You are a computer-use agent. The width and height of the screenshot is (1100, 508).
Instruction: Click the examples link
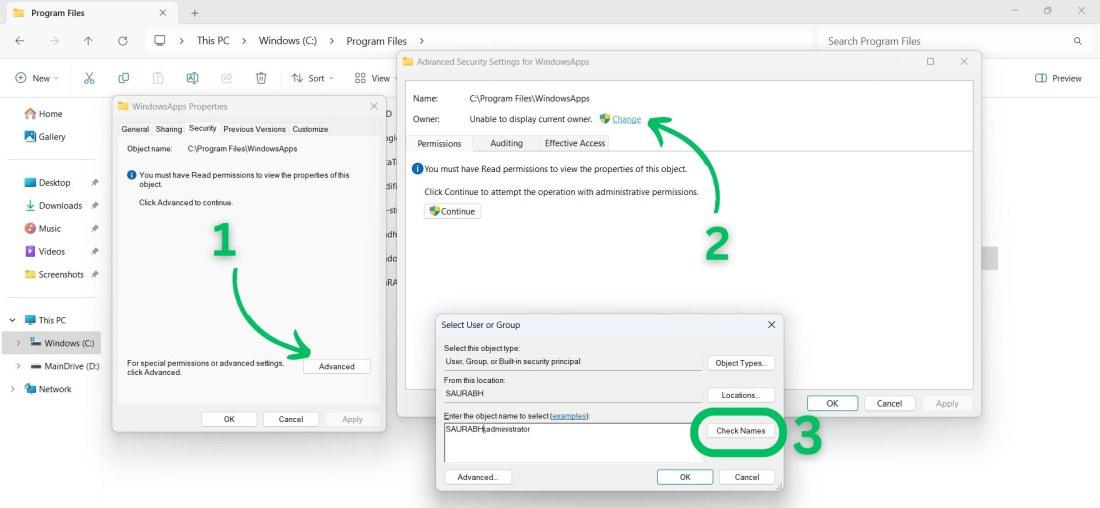click(x=569, y=416)
